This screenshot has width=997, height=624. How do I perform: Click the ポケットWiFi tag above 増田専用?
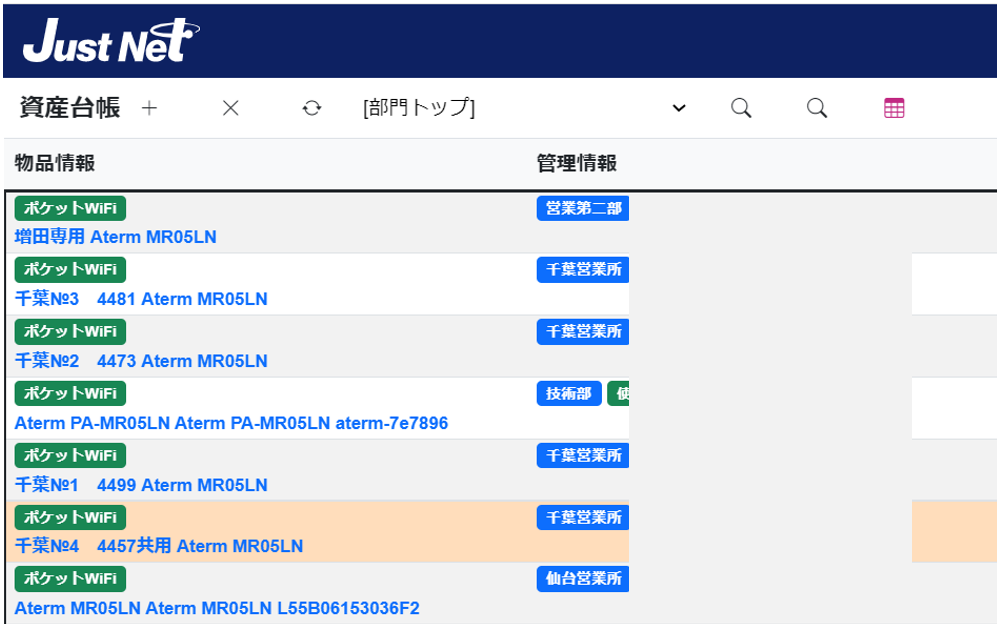coord(71,208)
